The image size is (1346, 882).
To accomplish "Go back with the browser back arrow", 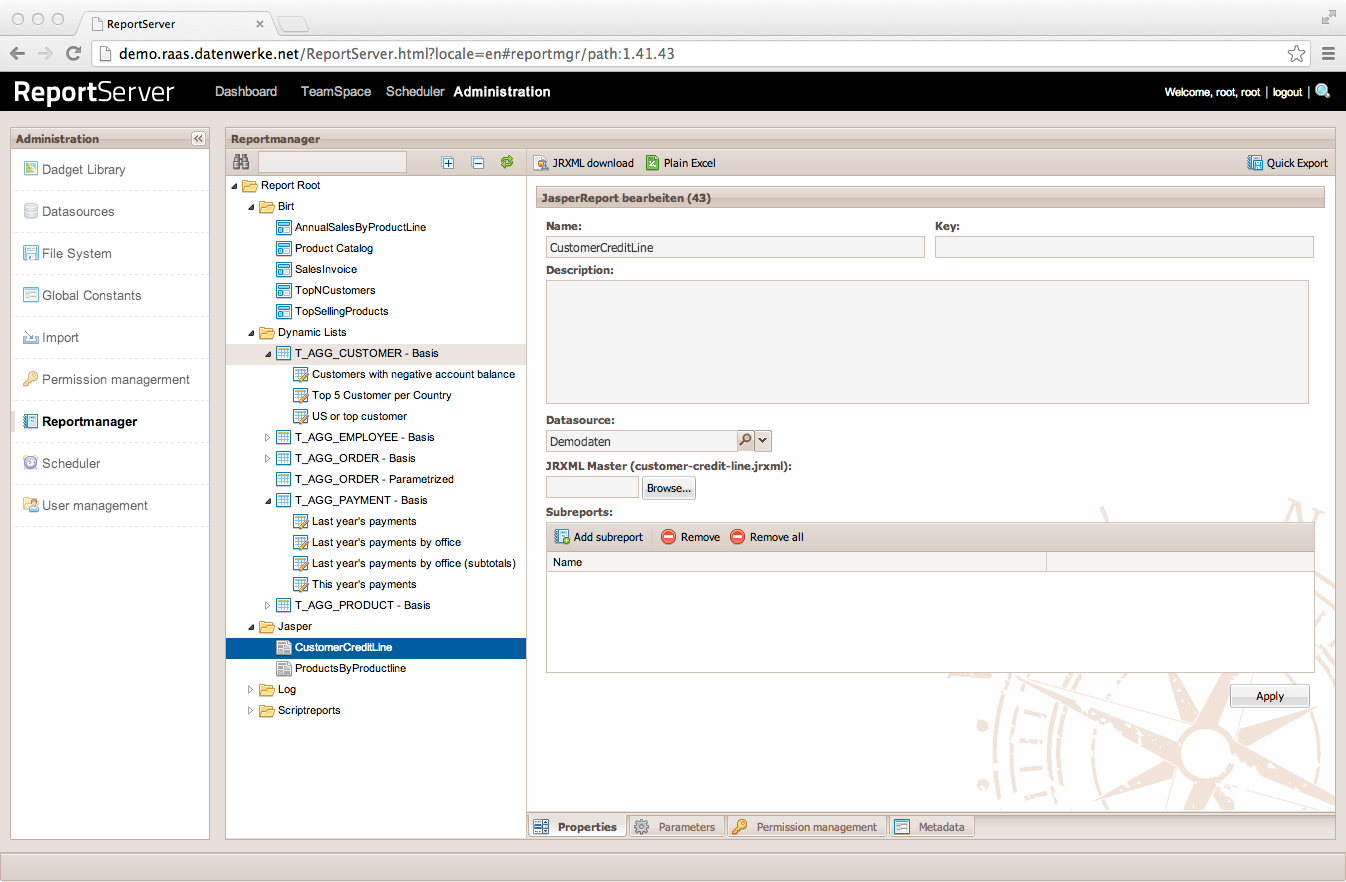I will coord(18,53).
